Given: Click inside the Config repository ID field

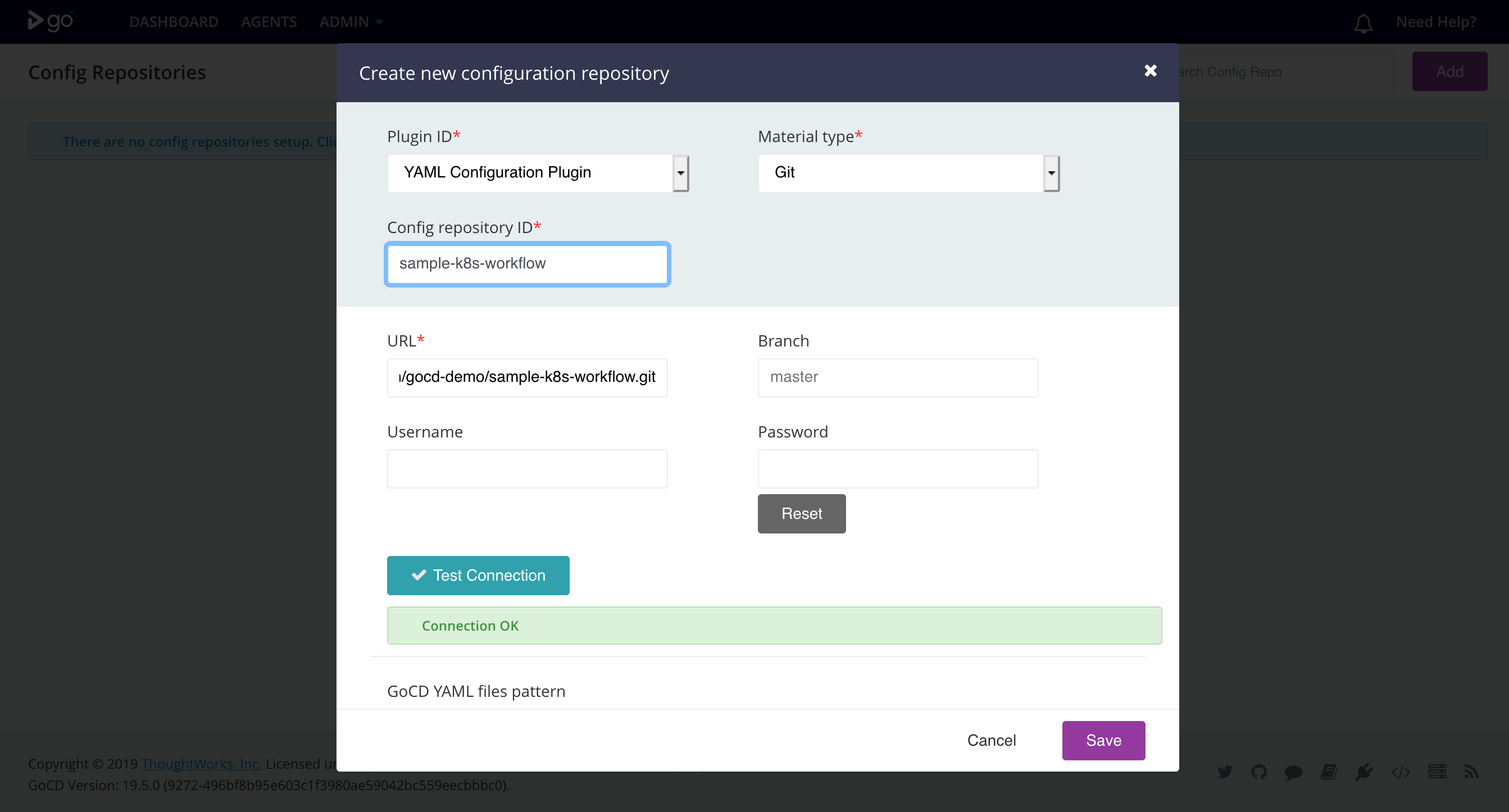Looking at the screenshot, I should pos(526,264).
